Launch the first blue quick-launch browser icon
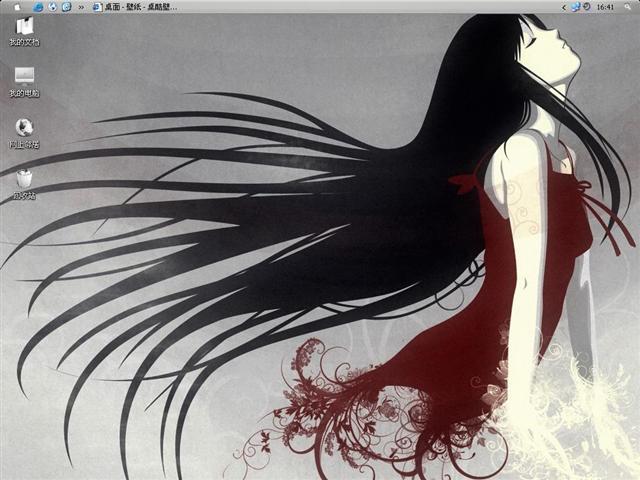 click(x=38, y=7)
